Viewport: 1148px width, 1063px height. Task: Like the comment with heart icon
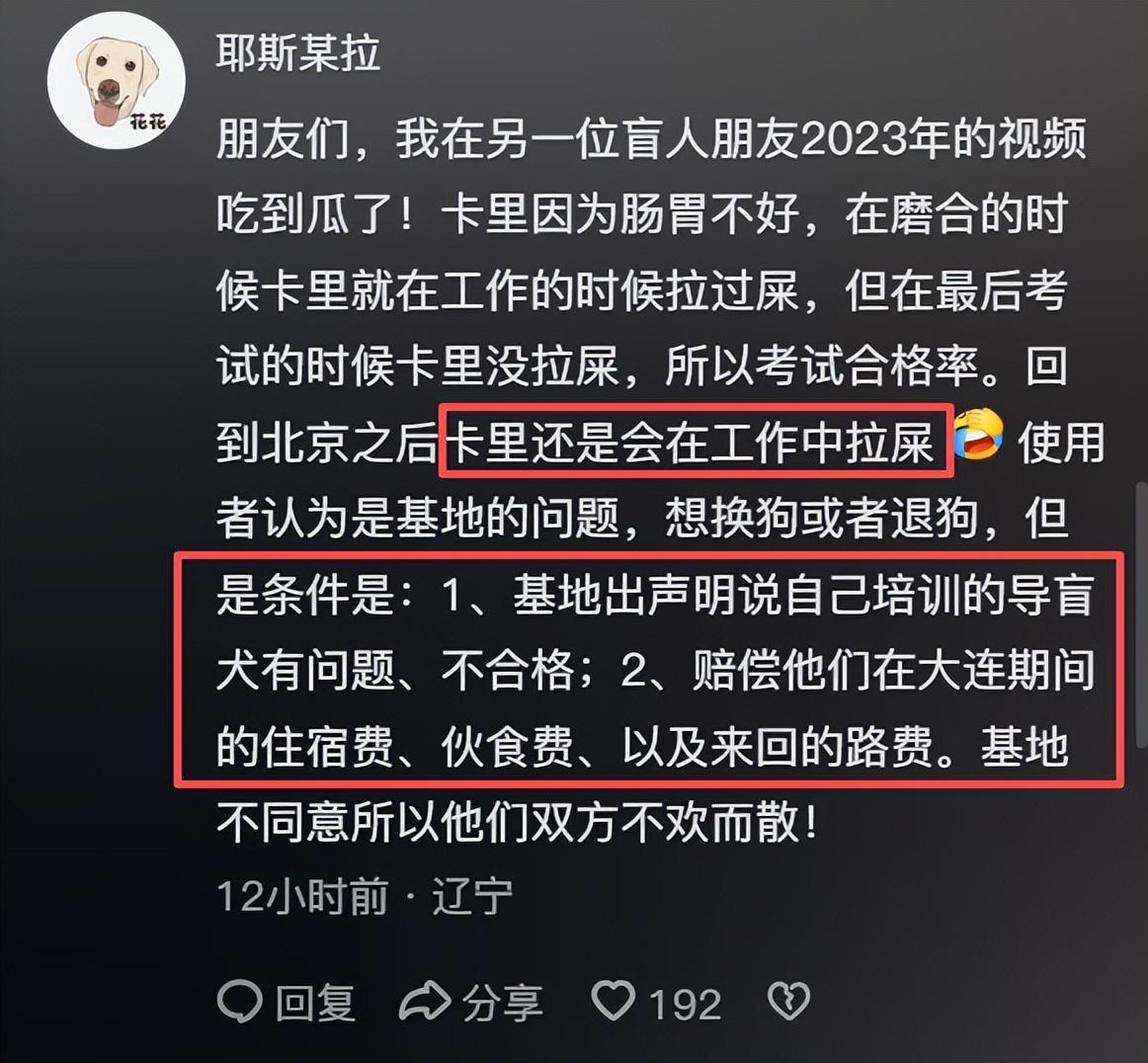(613, 1001)
